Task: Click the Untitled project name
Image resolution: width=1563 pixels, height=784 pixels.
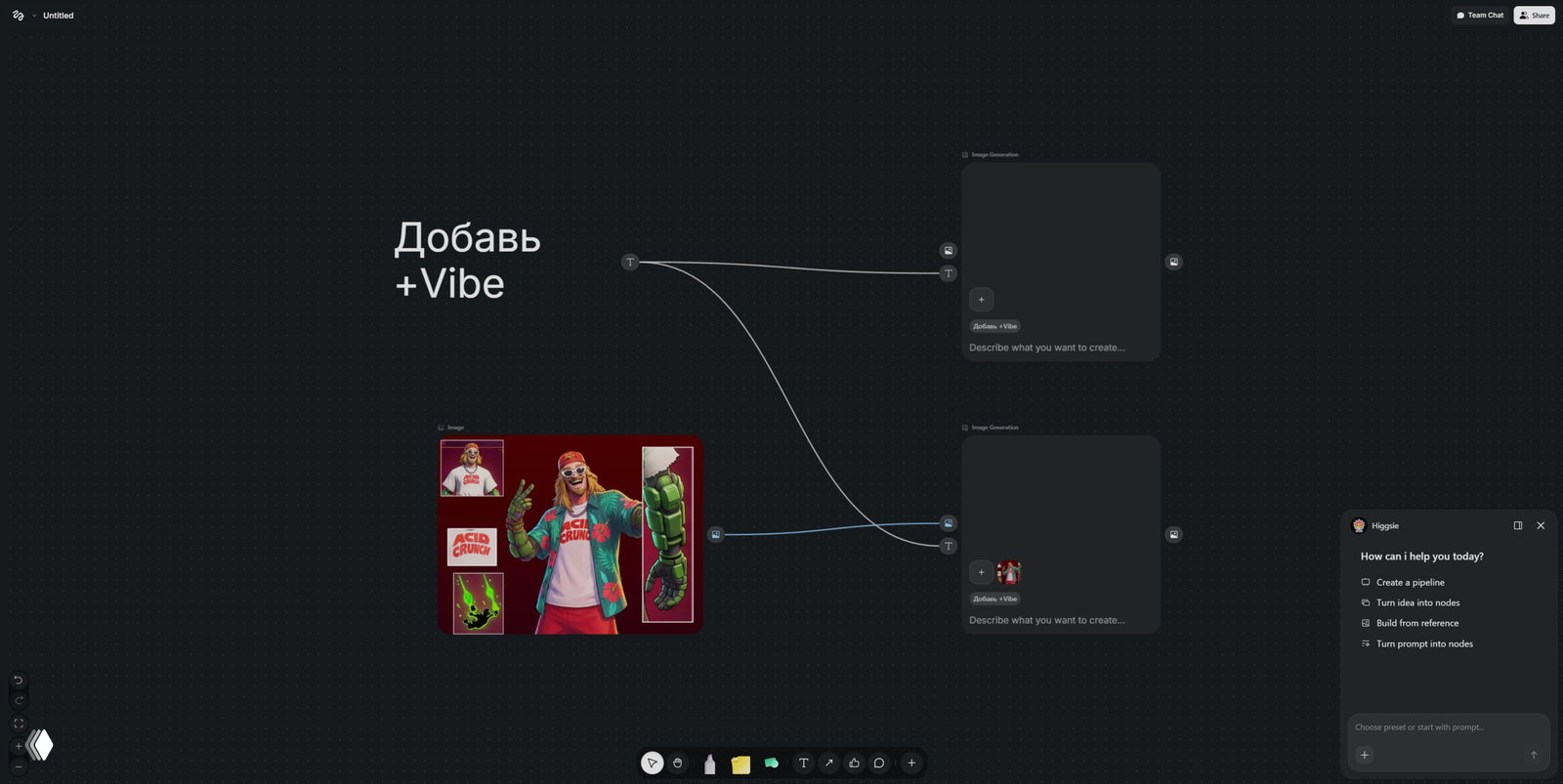Action: [59, 16]
